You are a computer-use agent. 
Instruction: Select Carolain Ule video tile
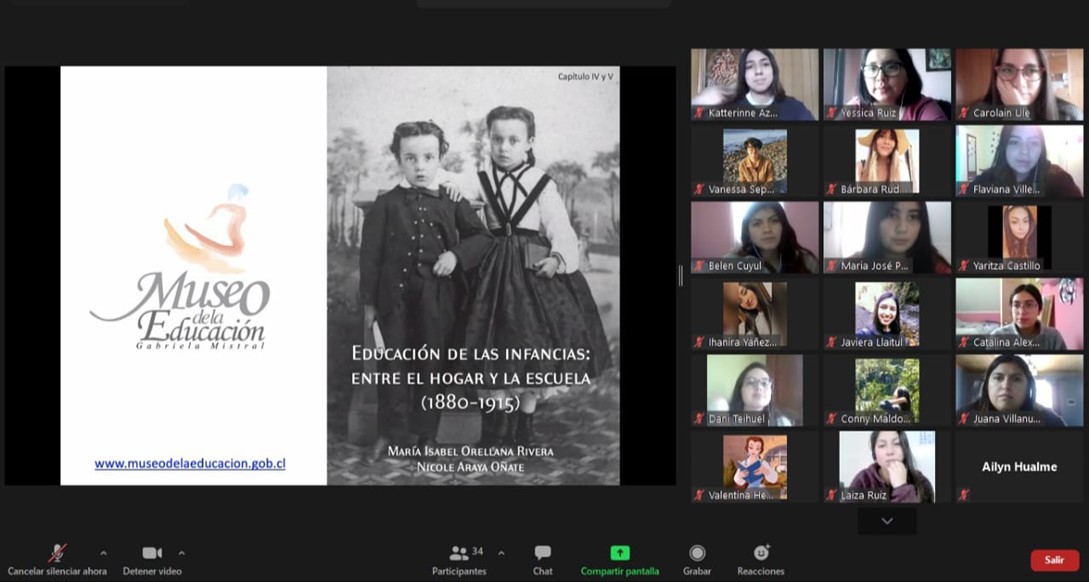[1020, 84]
